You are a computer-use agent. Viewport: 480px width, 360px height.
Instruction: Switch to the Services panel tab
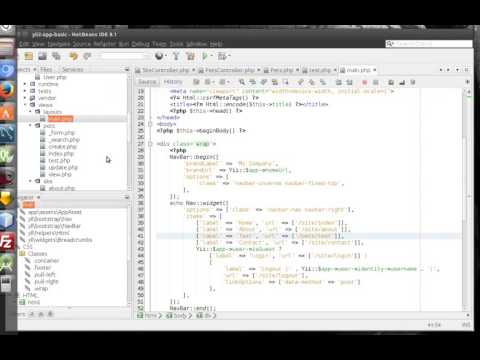tap(73, 69)
